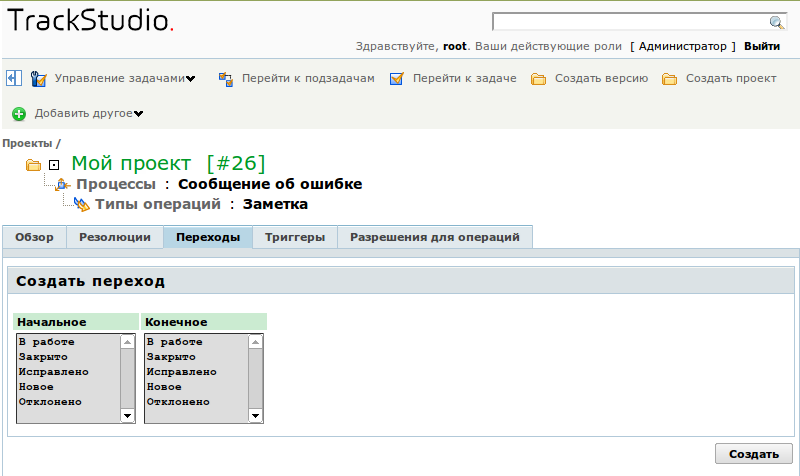Viewport: 800px width, 476px height.
Task: Click the Перейти к задаче checkbox icon
Action: point(397,78)
